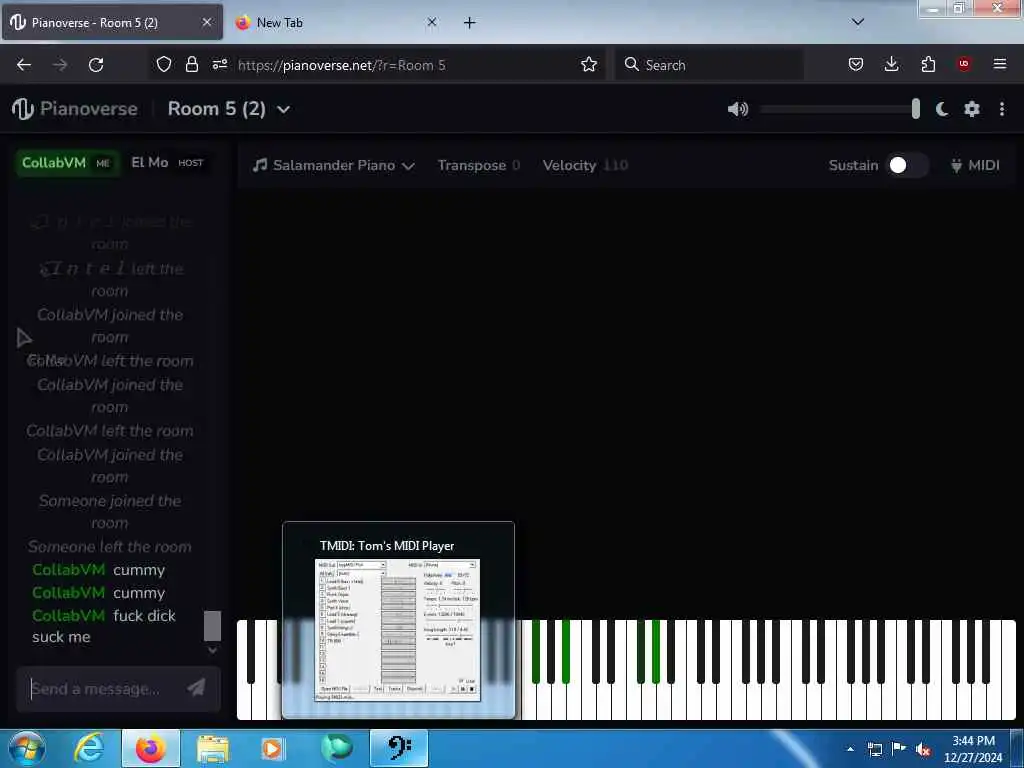Viewport: 1024px width, 768px height.
Task: Click the El Mo host user badge
Action: pos(168,163)
